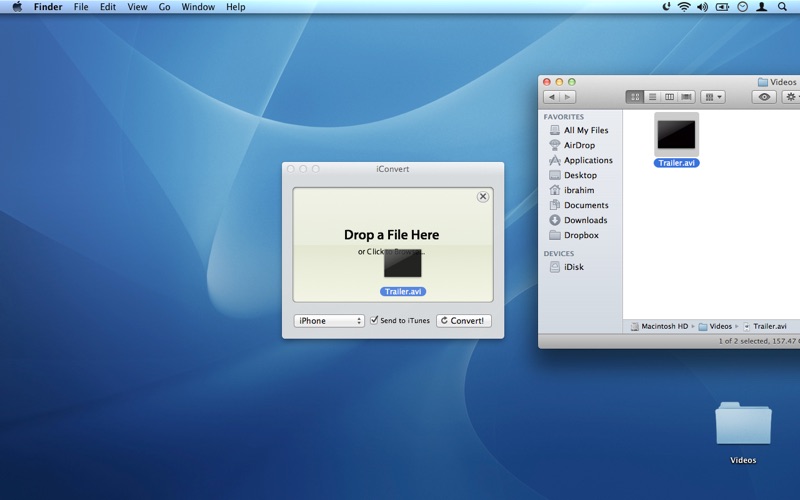The image size is (800, 500).
Task: Switch Finder to Cover Flow view
Action: coord(687,97)
